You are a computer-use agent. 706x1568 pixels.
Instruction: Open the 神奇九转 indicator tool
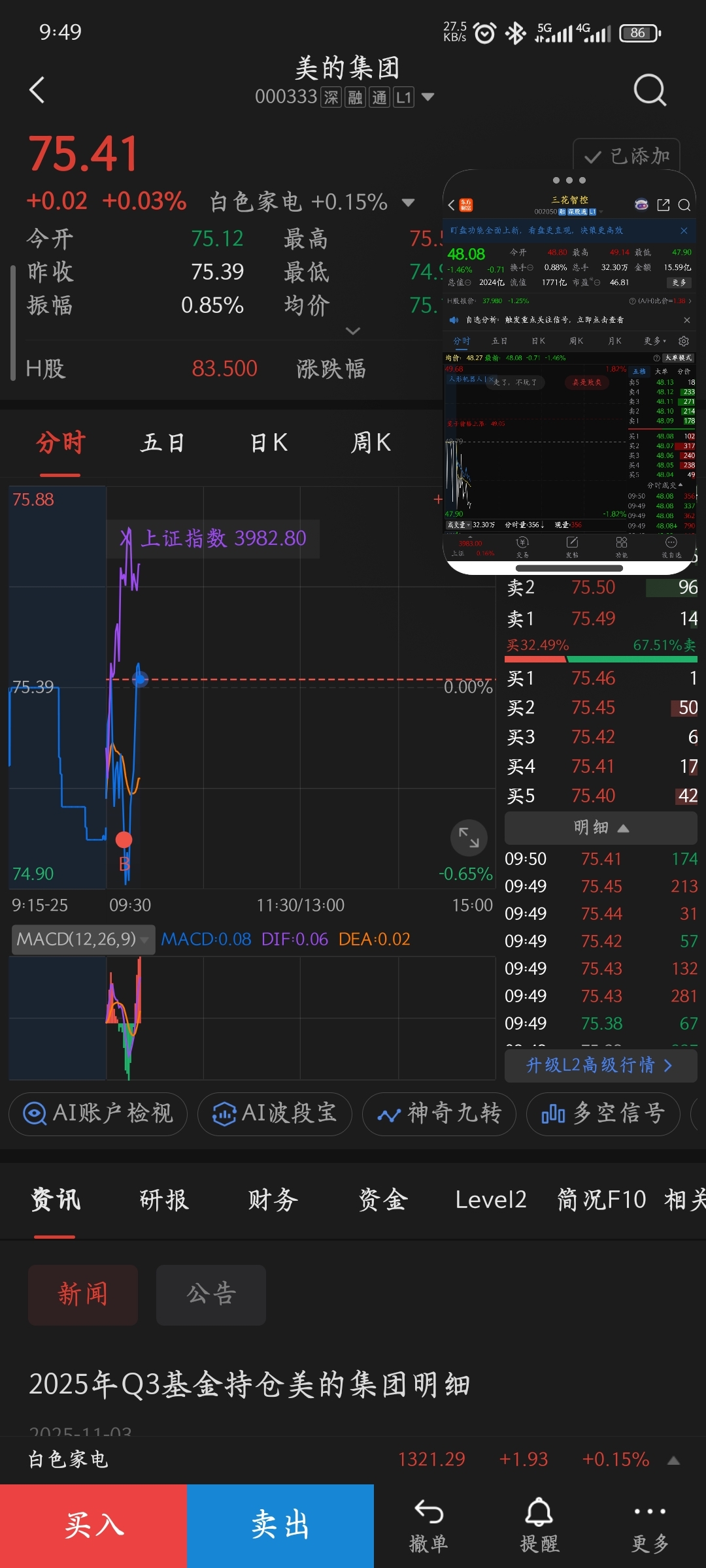point(439,1113)
